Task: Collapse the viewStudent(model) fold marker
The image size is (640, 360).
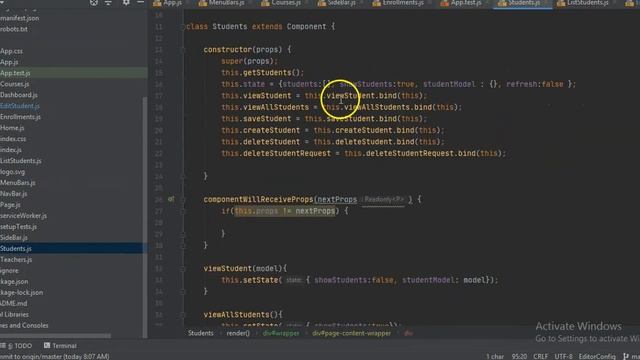Action: pos(183,269)
